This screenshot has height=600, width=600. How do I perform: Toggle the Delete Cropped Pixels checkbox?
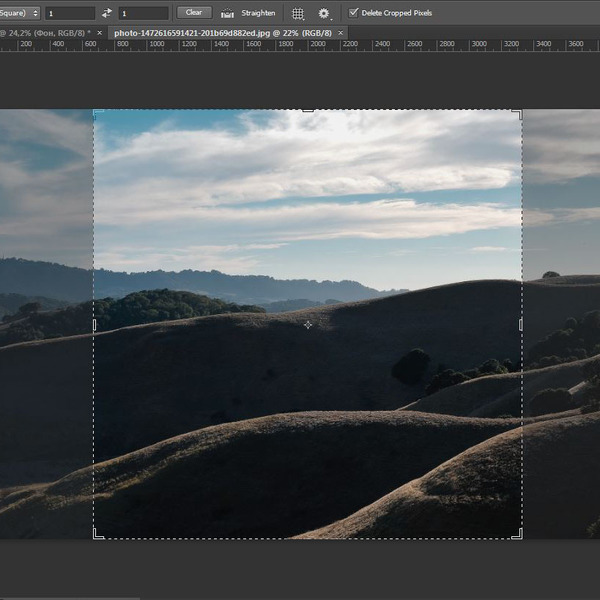click(353, 13)
